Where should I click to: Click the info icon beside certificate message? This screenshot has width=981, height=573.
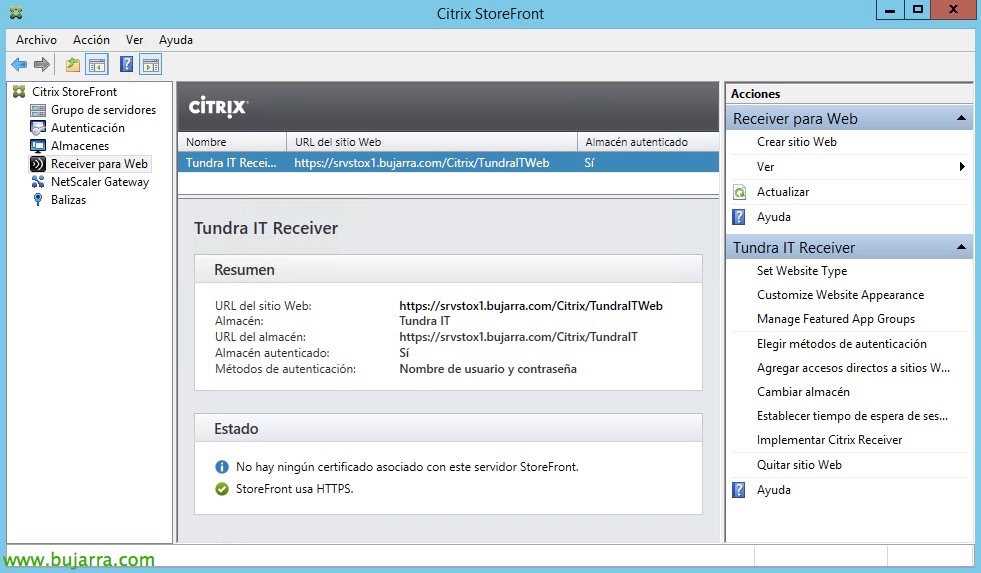coord(222,467)
